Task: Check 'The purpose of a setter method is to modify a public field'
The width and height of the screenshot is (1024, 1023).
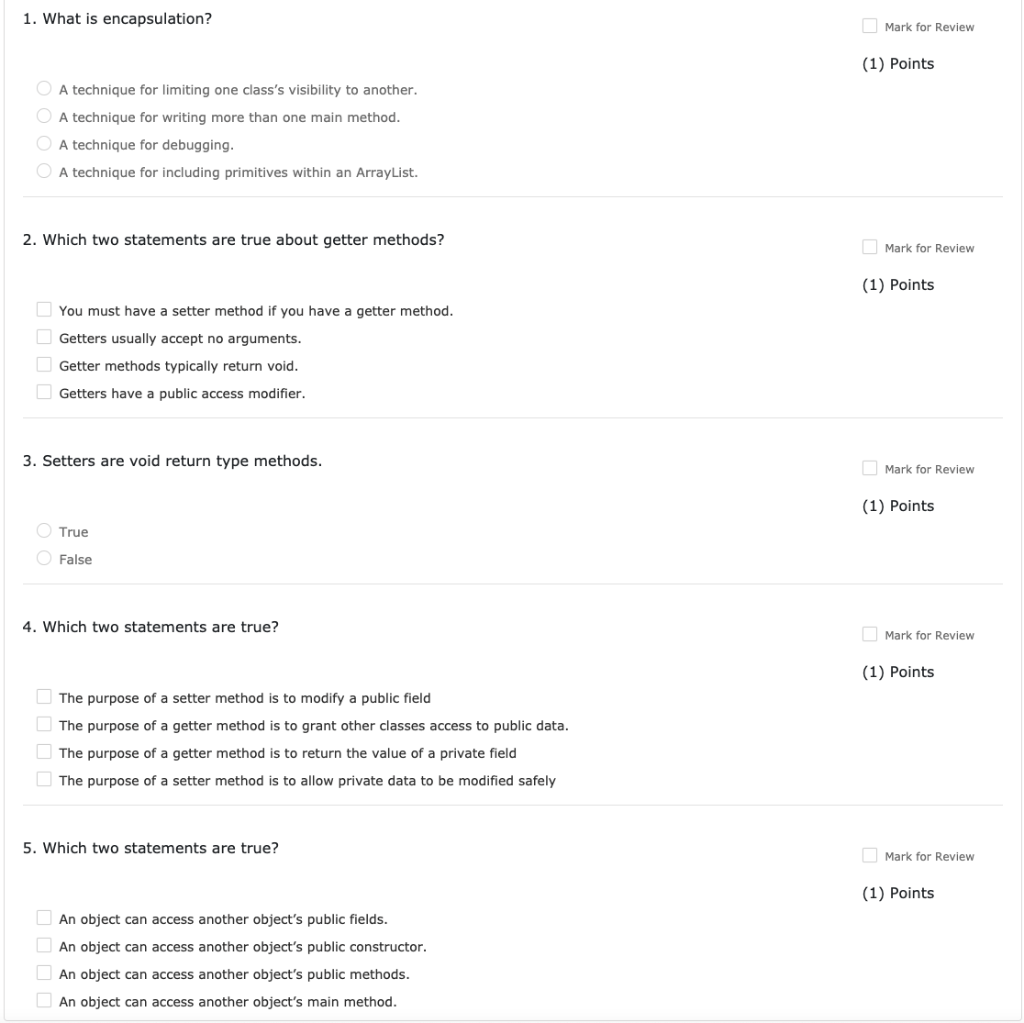Action: 44,698
